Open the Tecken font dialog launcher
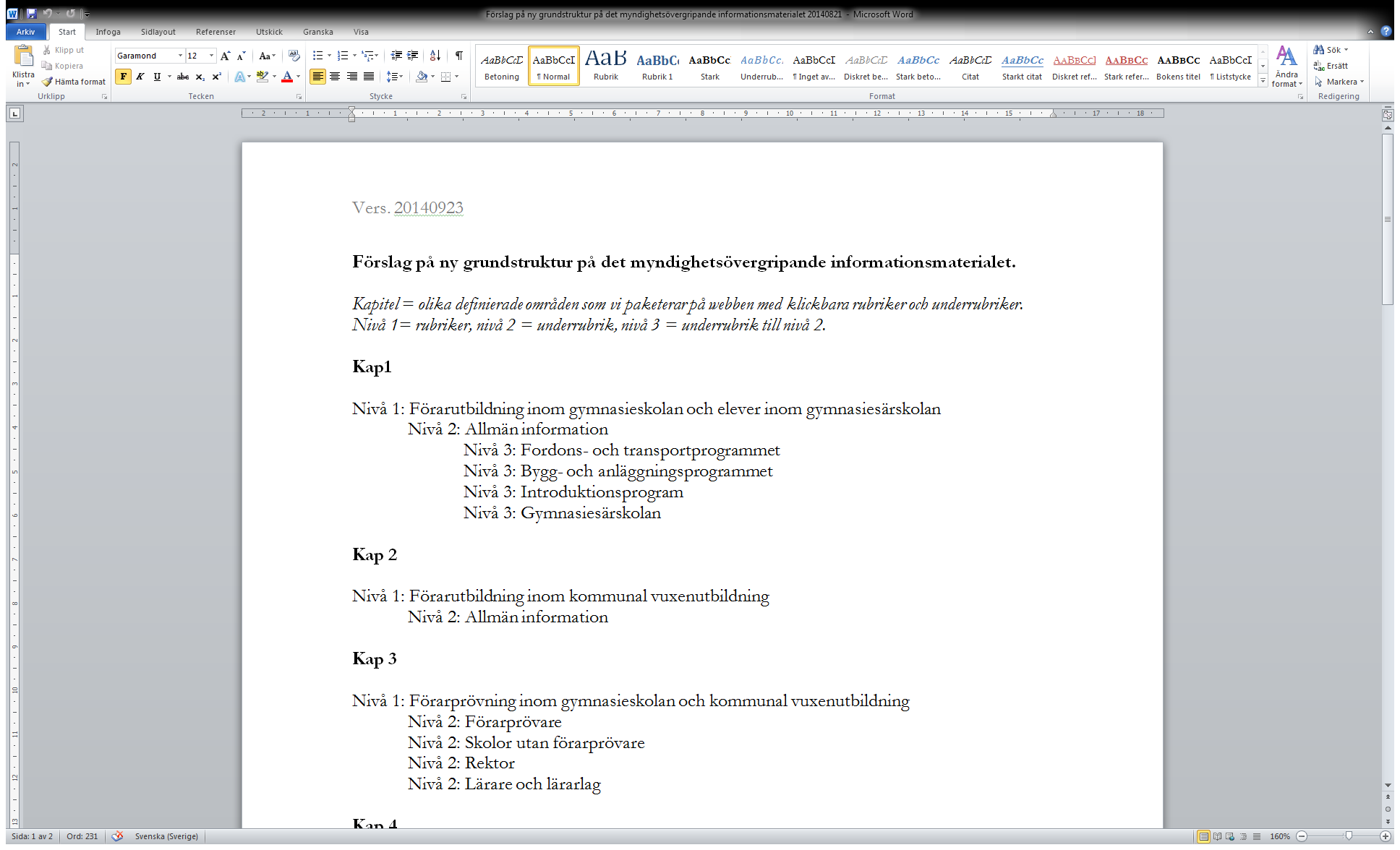The image size is (1400, 850). [299, 97]
